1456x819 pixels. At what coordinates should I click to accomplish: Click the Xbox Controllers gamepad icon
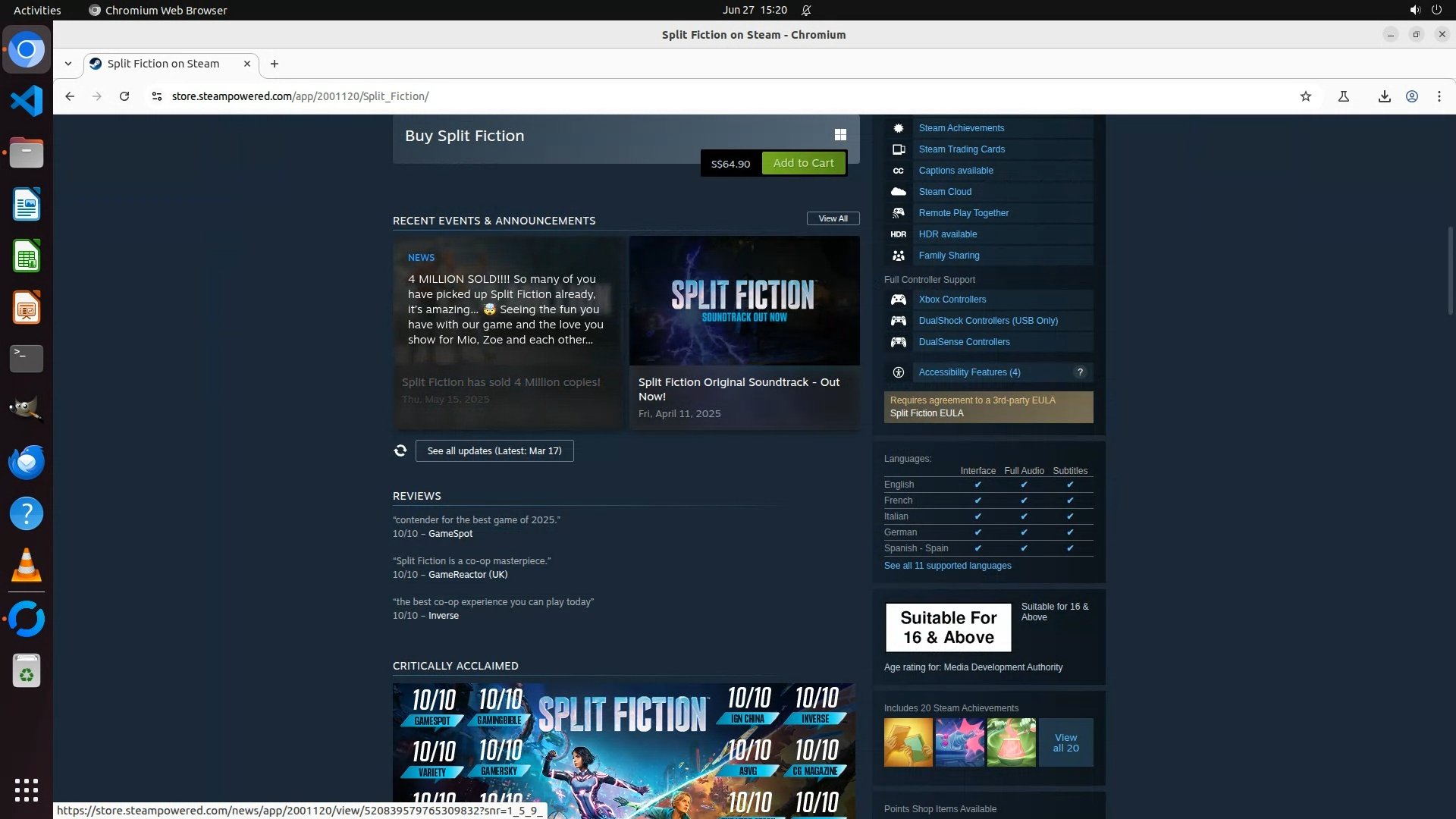pos(899,300)
